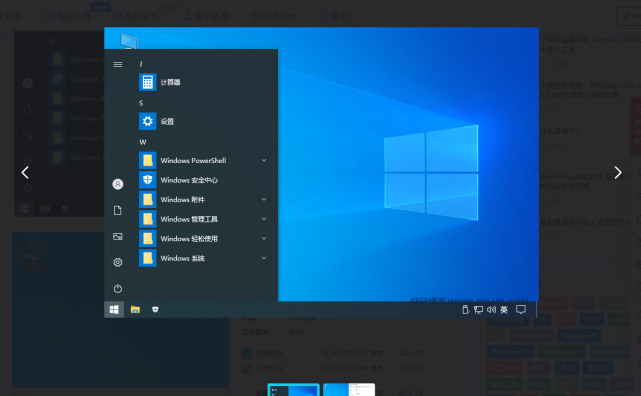This screenshot has height=396, width=641.
Task: Open the 什么是圈子? sidebar article
Action: (x=559, y=131)
